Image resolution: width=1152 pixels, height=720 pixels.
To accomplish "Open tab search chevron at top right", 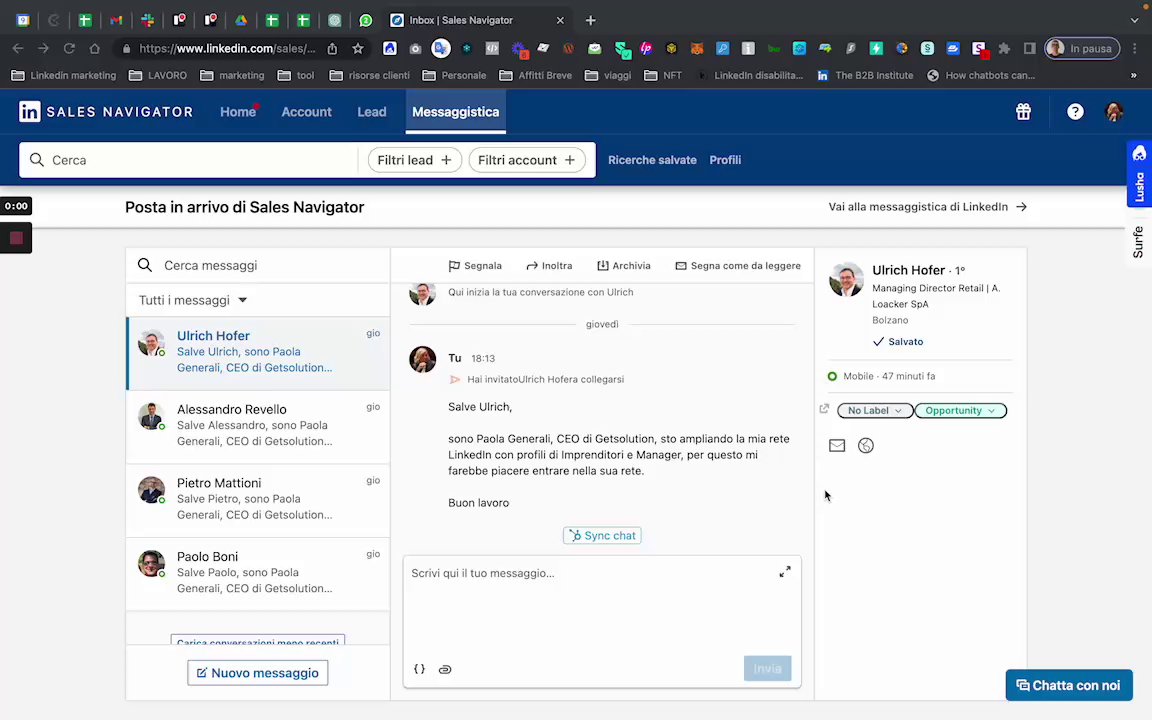I will click(x=1134, y=21).
